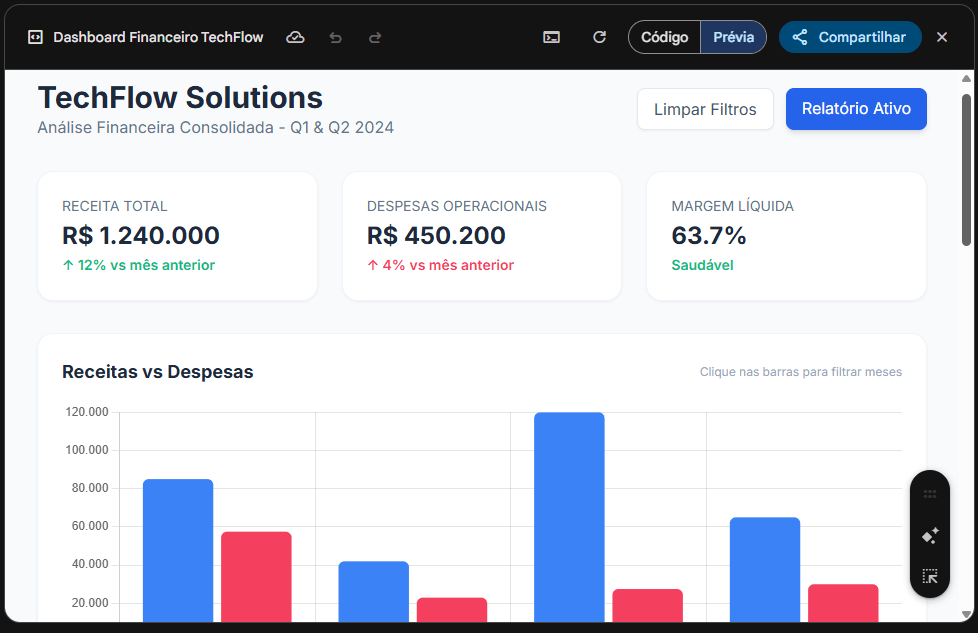
Task: Click the green 'Saudável' status text
Action: point(702,265)
